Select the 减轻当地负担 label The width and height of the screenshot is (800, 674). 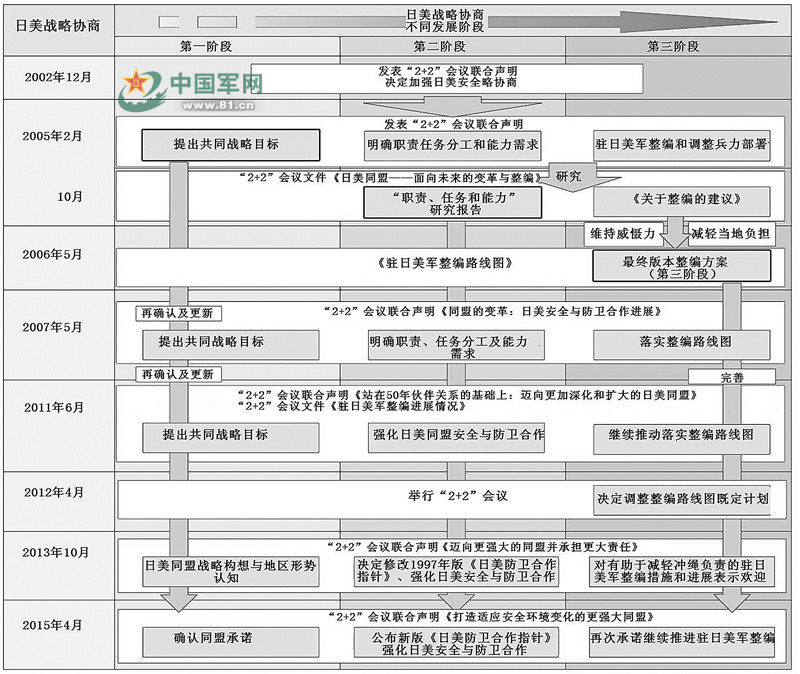tap(731, 234)
